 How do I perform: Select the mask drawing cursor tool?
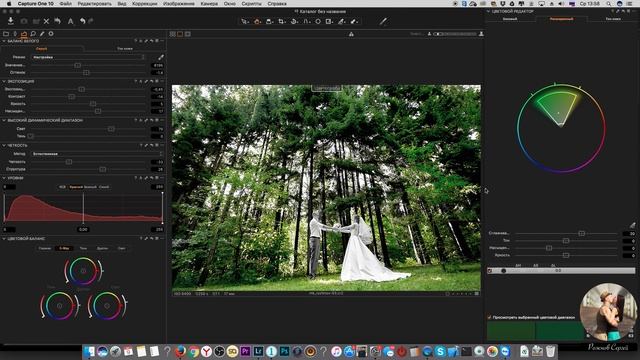coord(329,21)
